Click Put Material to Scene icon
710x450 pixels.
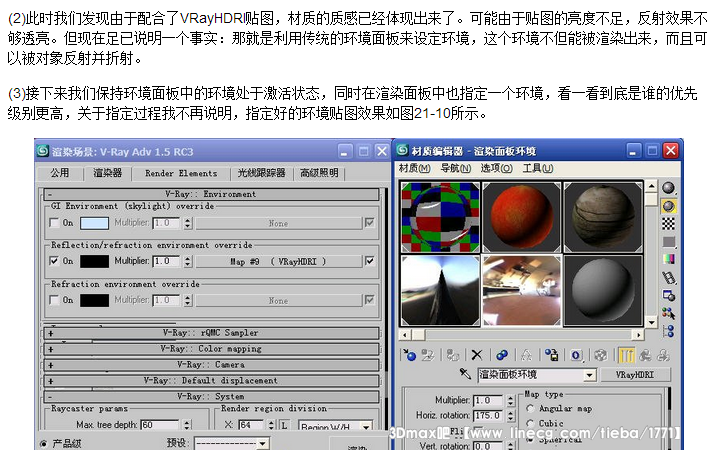[x=428, y=355]
